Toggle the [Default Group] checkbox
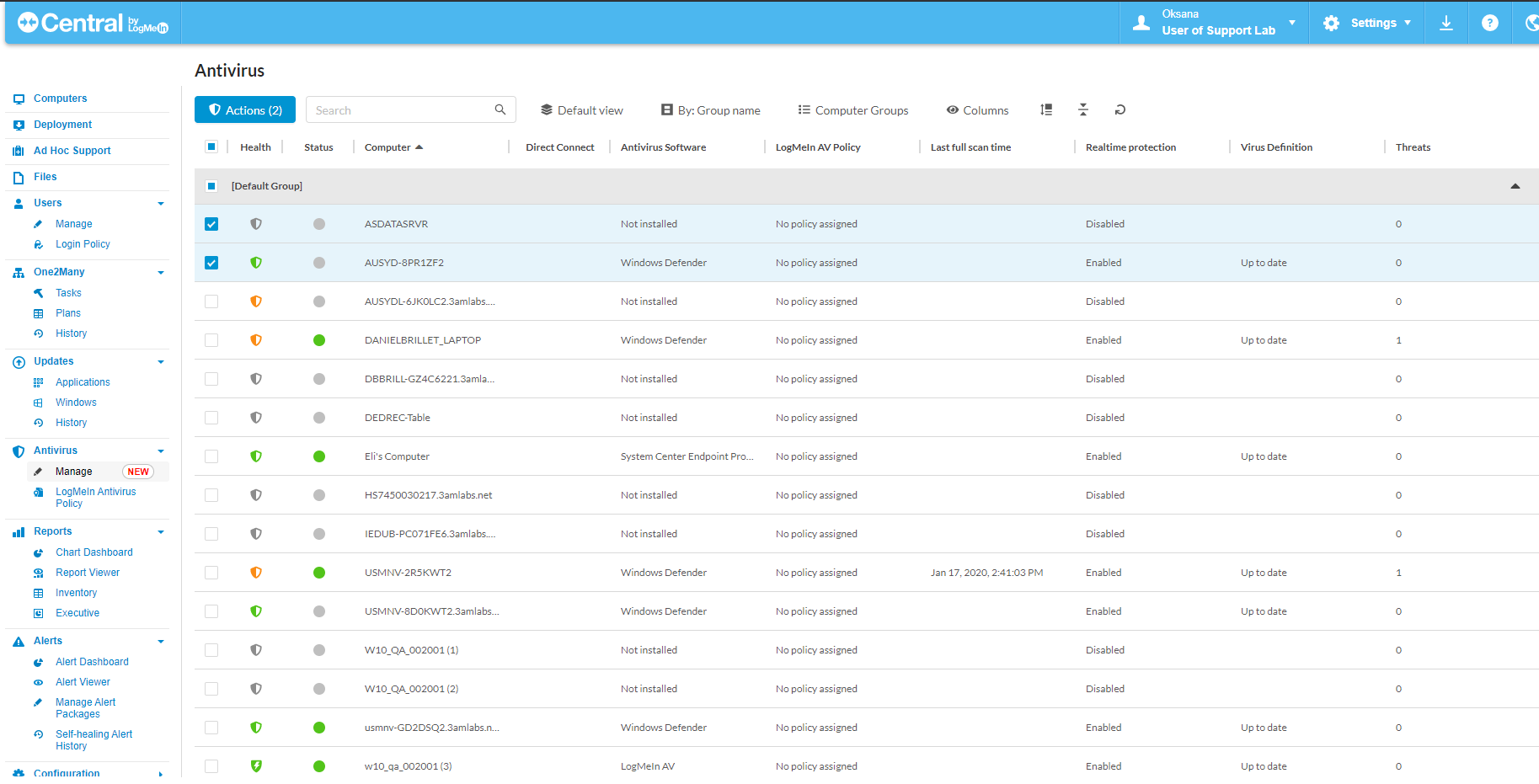The image size is (1539, 784). [x=211, y=186]
